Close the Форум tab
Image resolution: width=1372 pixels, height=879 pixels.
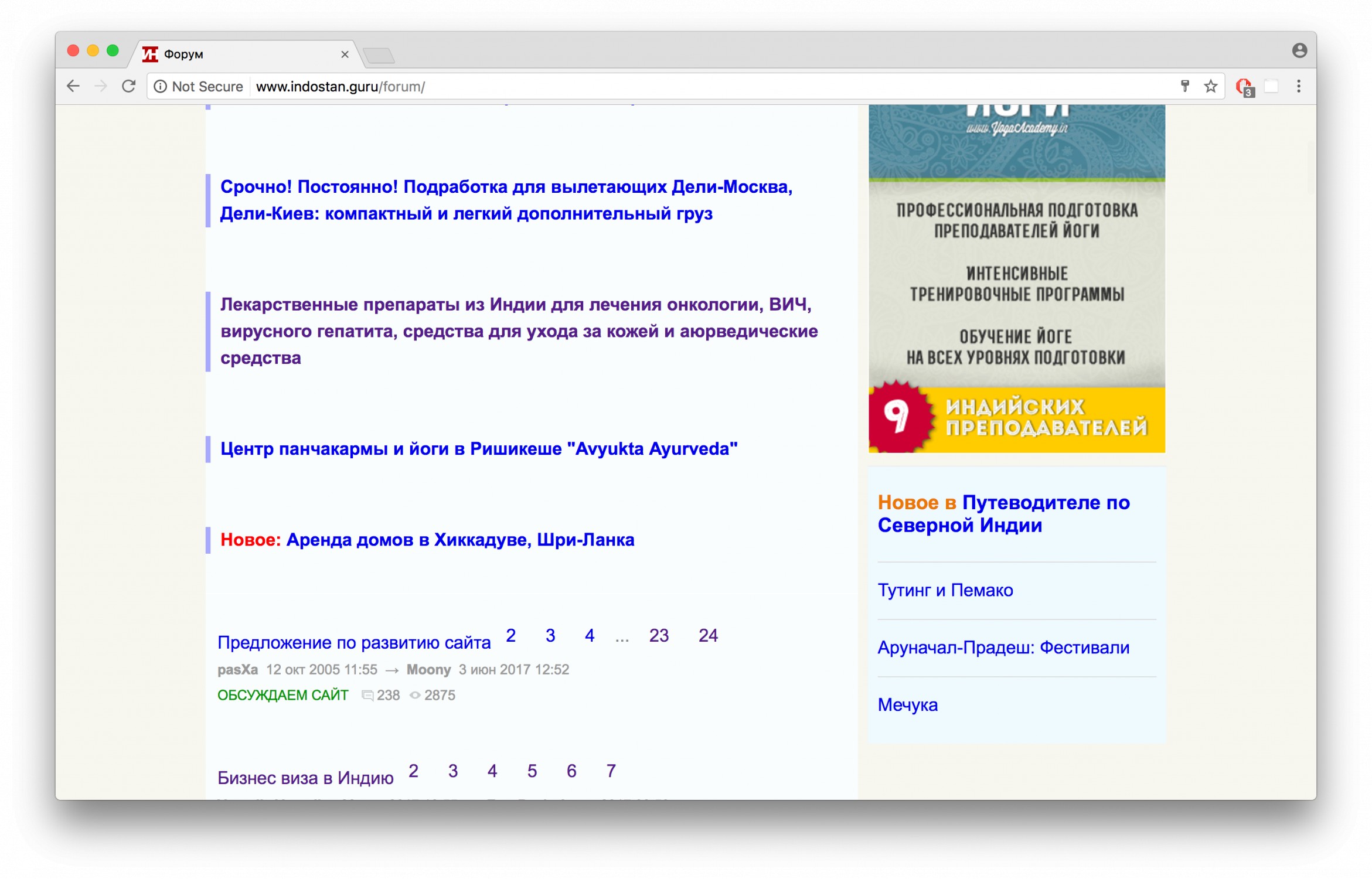tap(345, 54)
